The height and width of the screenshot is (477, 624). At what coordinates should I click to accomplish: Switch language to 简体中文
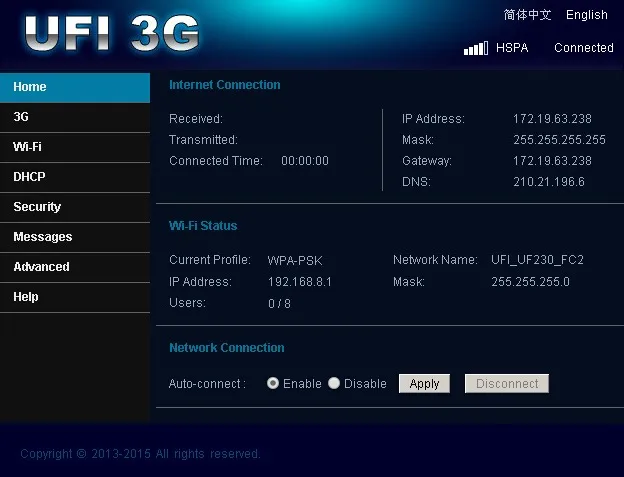tap(527, 15)
